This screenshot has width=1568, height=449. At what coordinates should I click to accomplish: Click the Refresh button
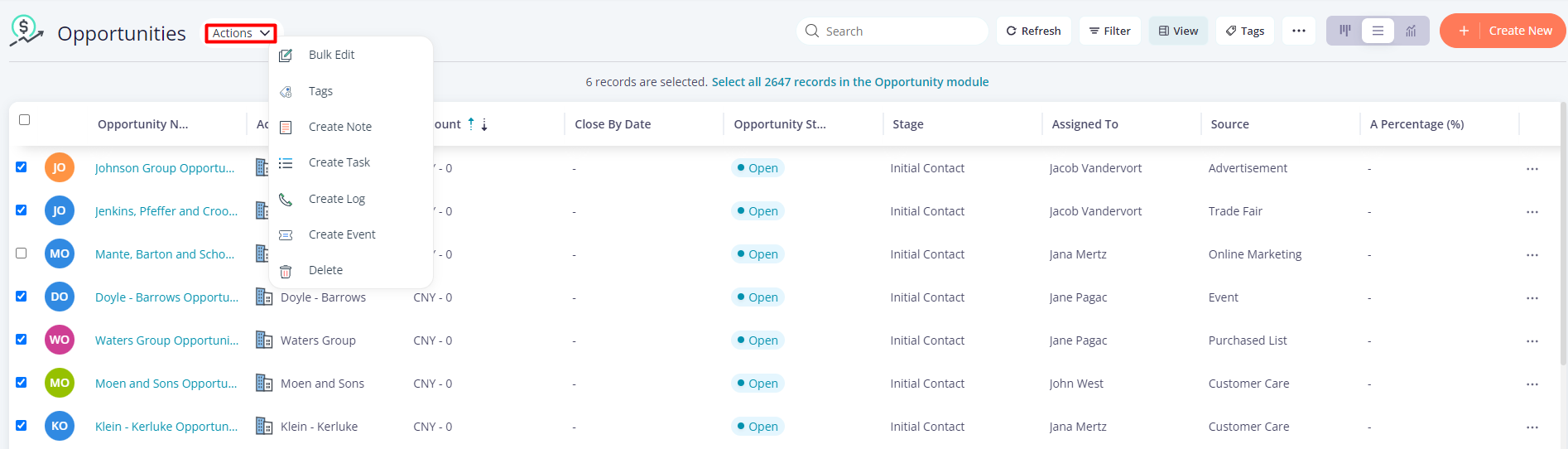[1033, 31]
